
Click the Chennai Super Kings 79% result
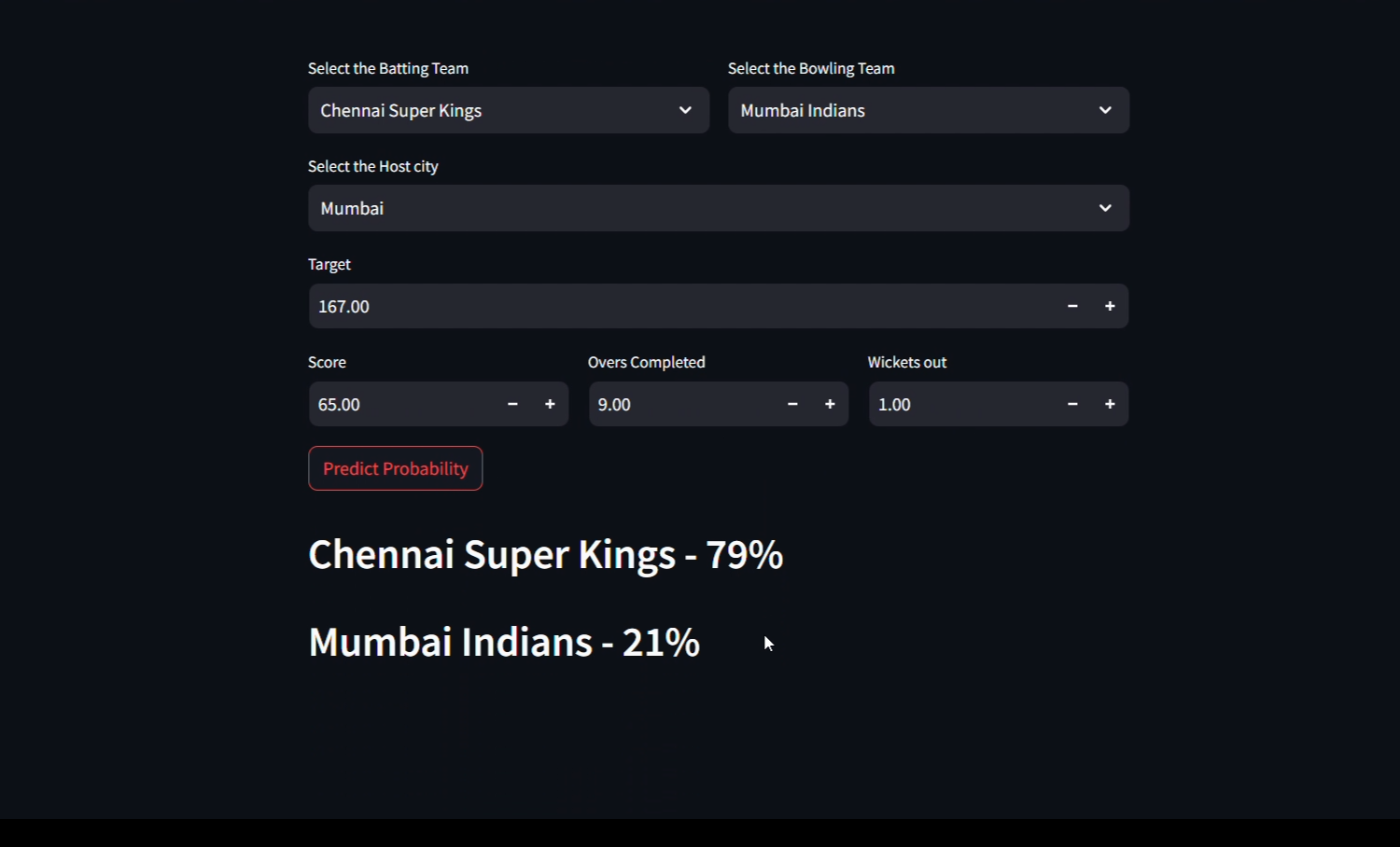pos(546,554)
